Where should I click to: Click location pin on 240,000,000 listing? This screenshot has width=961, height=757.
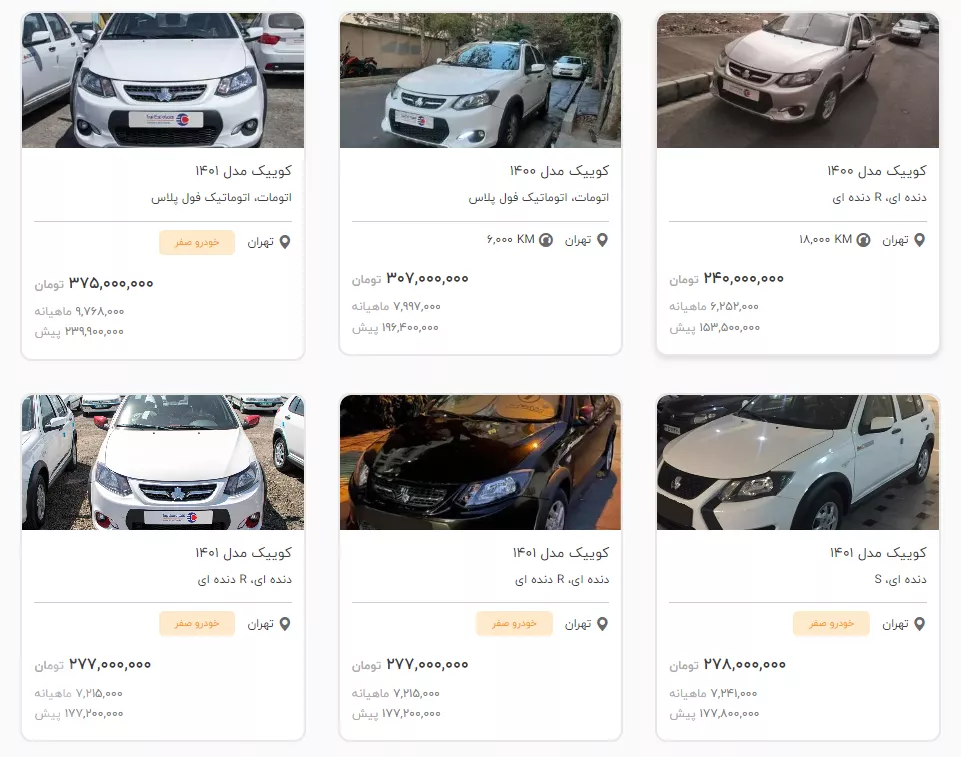pyautogui.click(x=919, y=240)
